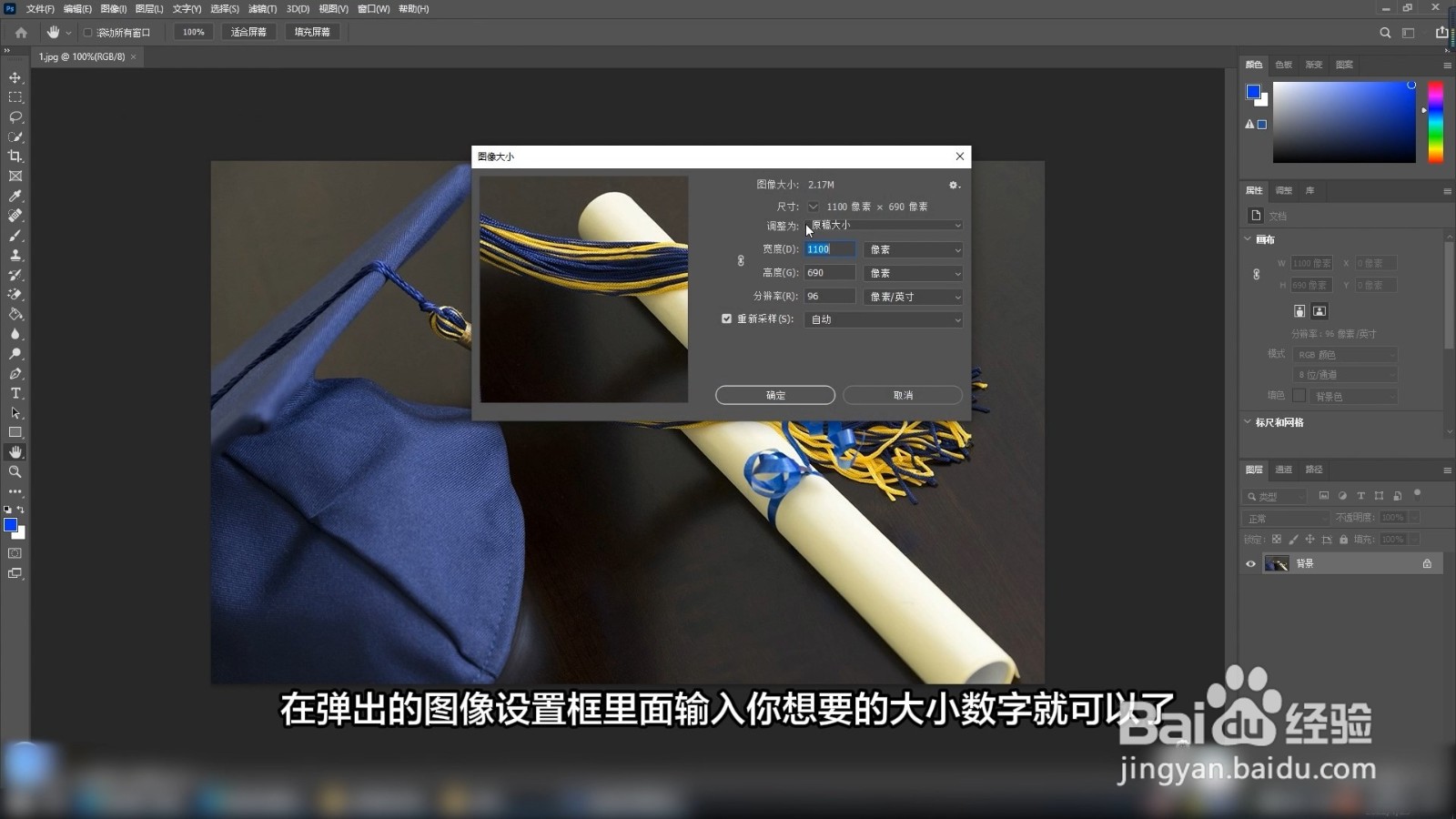Viewport: 1456px width, 819px height.
Task: Select the Zoom tool in toolbar
Action: 15,471
